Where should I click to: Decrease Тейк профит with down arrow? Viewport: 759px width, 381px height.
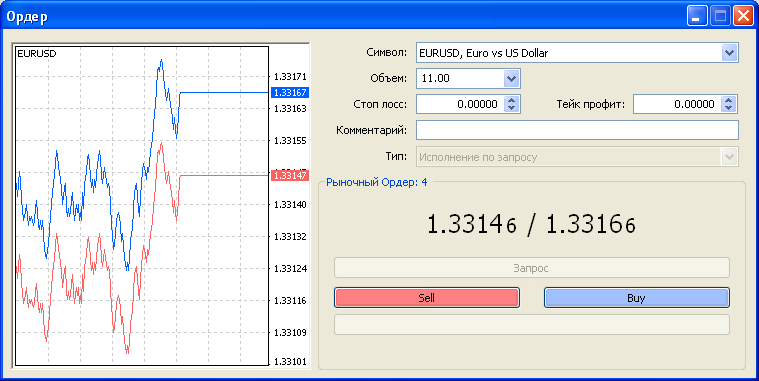(x=729, y=108)
